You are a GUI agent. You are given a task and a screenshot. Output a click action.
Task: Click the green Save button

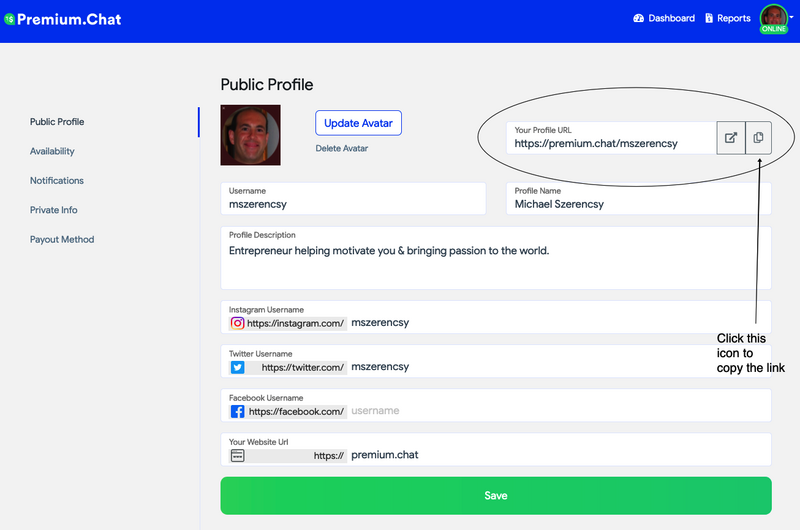(x=496, y=496)
